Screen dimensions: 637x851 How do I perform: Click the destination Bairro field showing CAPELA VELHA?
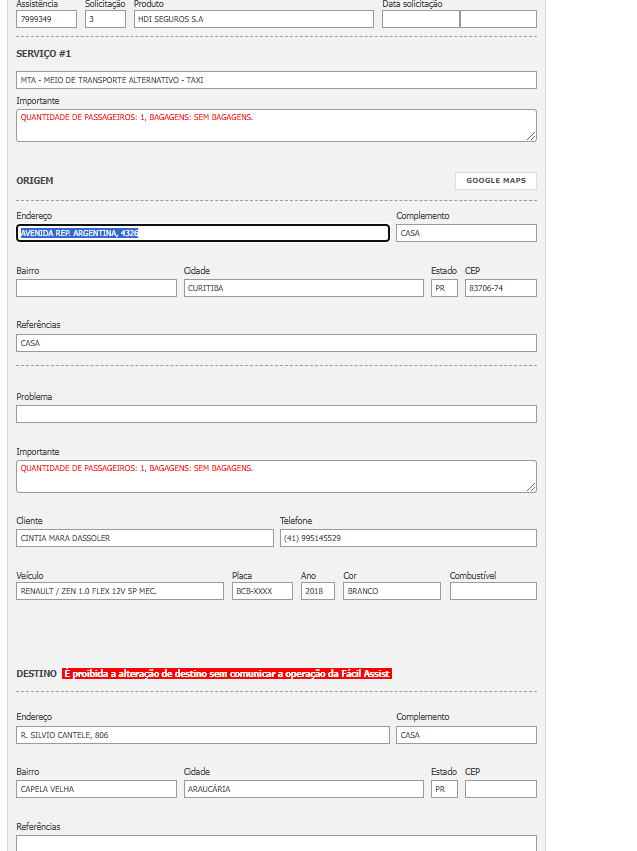click(x=96, y=789)
